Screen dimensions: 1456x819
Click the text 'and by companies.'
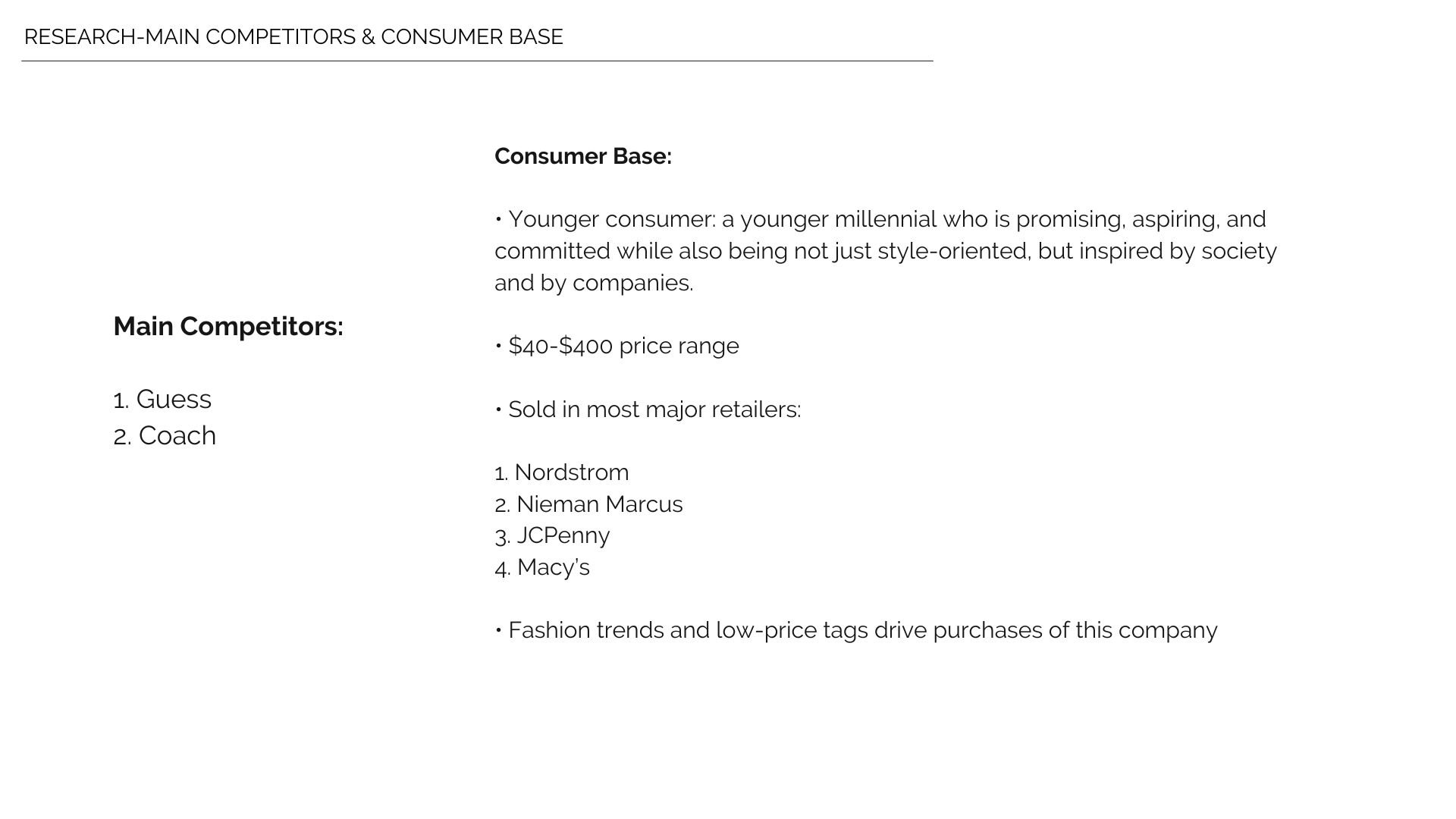[x=594, y=283]
